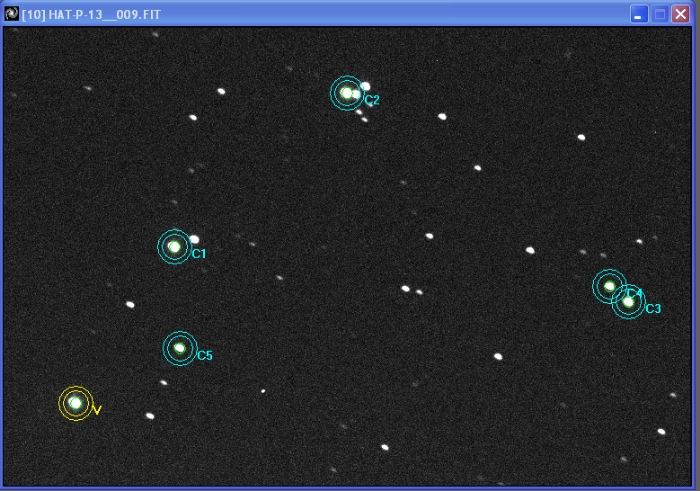Click the cyan C2 text label
Viewport: 700px width, 491px height.
[372, 101]
